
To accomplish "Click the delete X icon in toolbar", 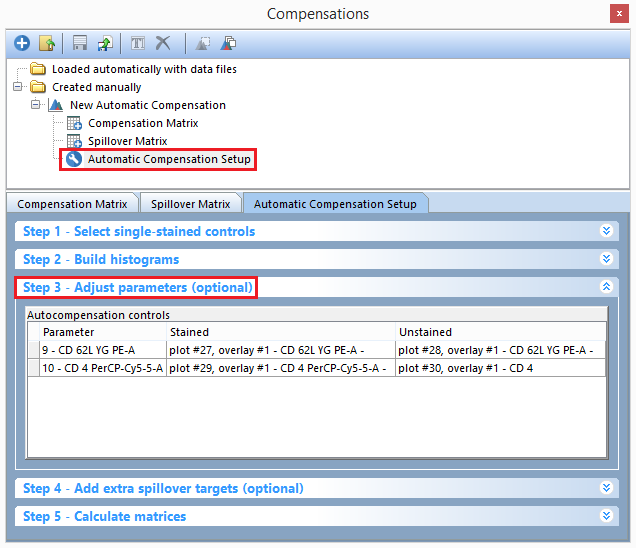I will pos(163,43).
